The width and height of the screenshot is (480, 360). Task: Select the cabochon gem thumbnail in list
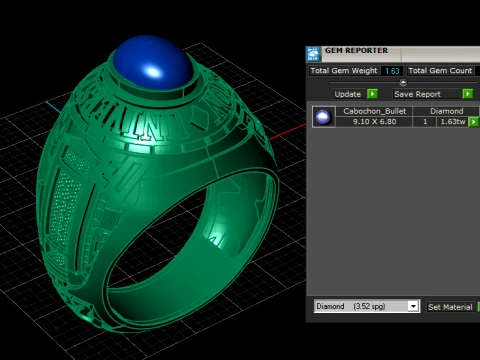(x=323, y=117)
